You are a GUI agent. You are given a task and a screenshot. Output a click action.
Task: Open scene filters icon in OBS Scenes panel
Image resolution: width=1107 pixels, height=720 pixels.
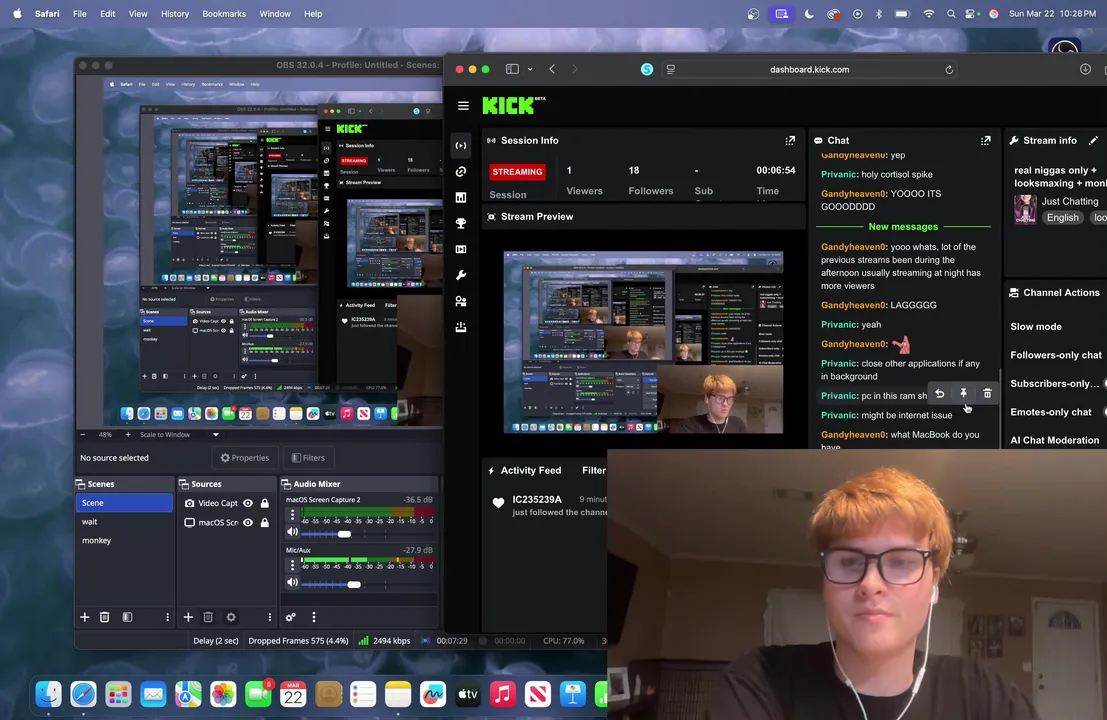[x=127, y=617]
